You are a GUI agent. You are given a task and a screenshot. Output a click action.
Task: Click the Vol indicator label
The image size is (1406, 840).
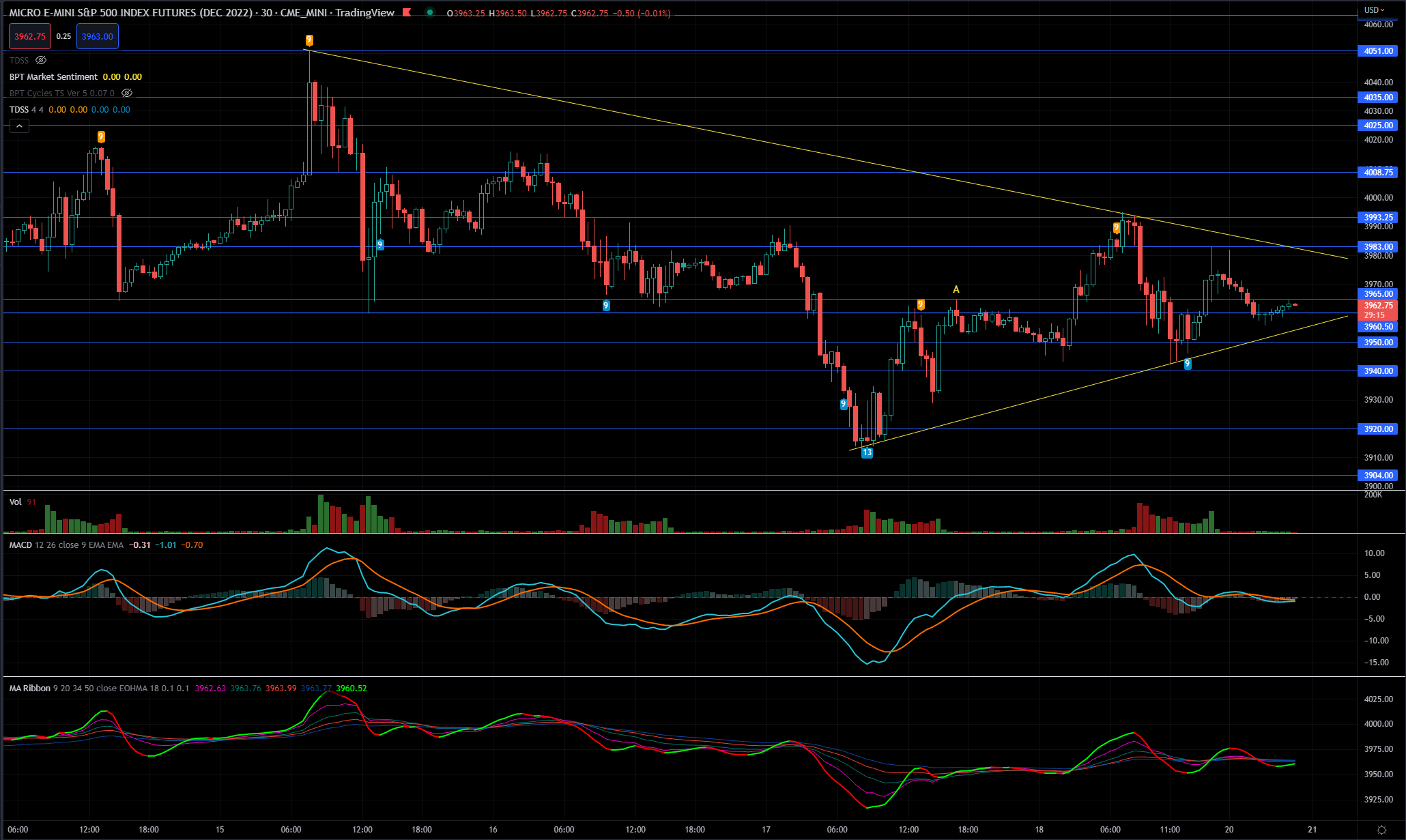click(x=15, y=502)
